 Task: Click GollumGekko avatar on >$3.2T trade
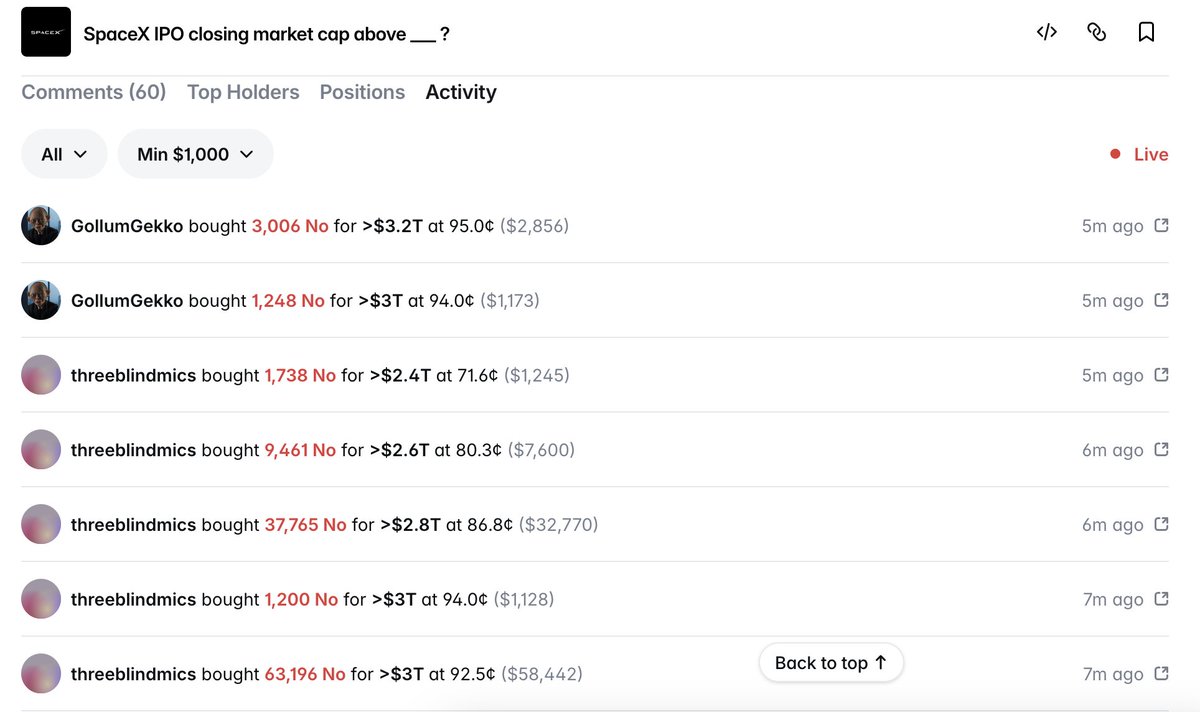click(x=41, y=226)
